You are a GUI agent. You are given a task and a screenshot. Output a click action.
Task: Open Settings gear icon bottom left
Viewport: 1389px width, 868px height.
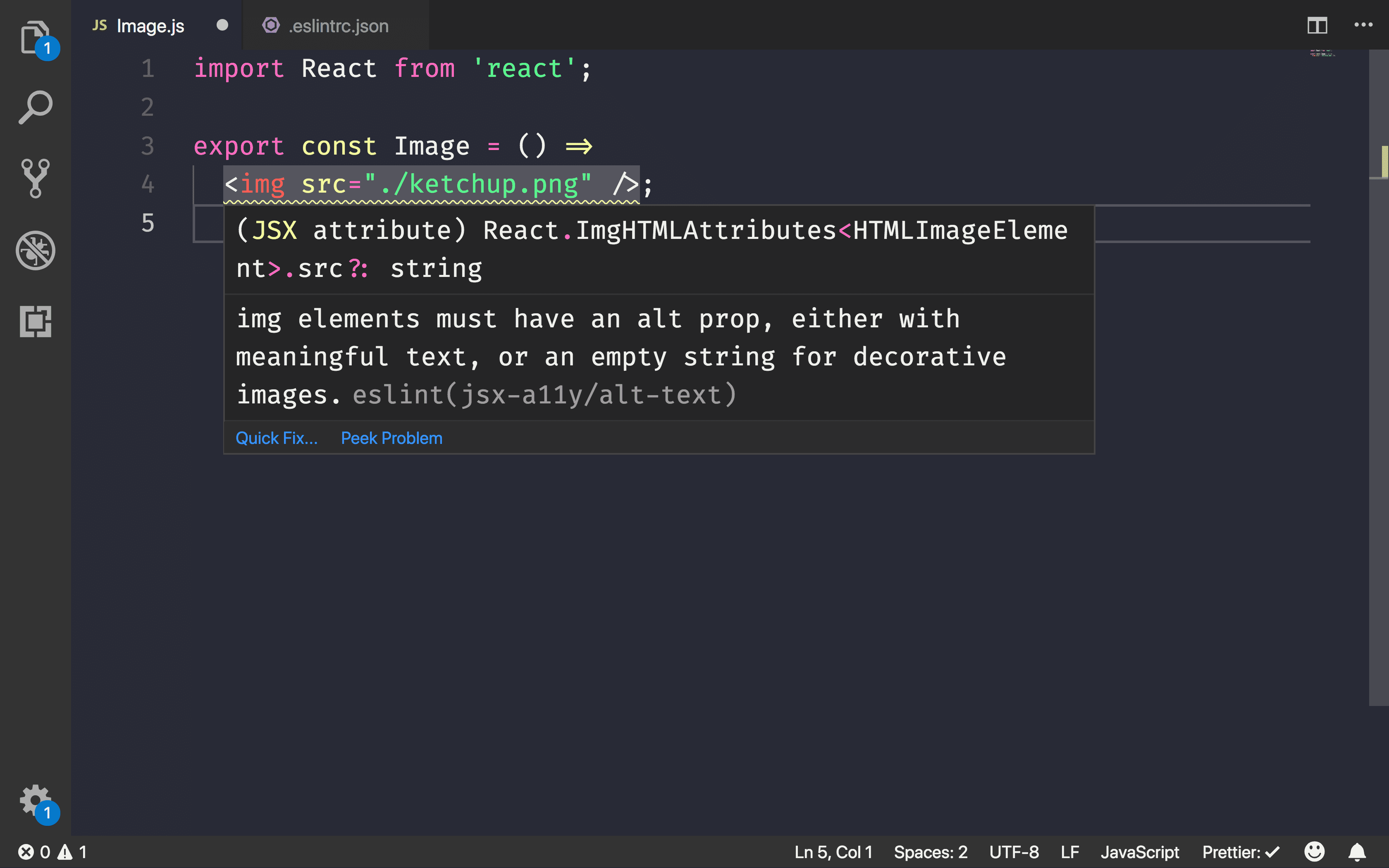click(34, 799)
